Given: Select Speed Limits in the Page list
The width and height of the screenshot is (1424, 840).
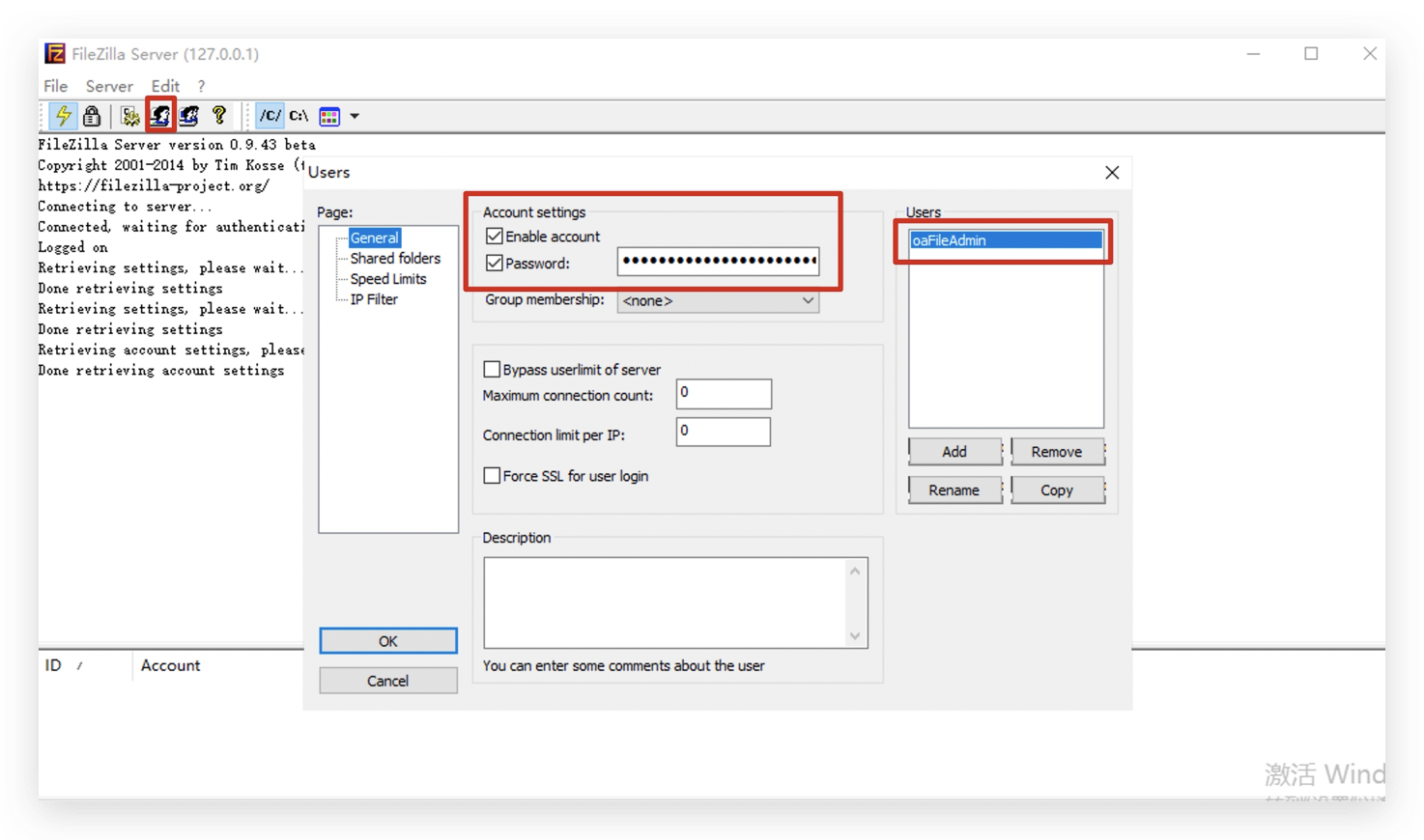Looking at the screenshot, I should [x=387, y=278].
